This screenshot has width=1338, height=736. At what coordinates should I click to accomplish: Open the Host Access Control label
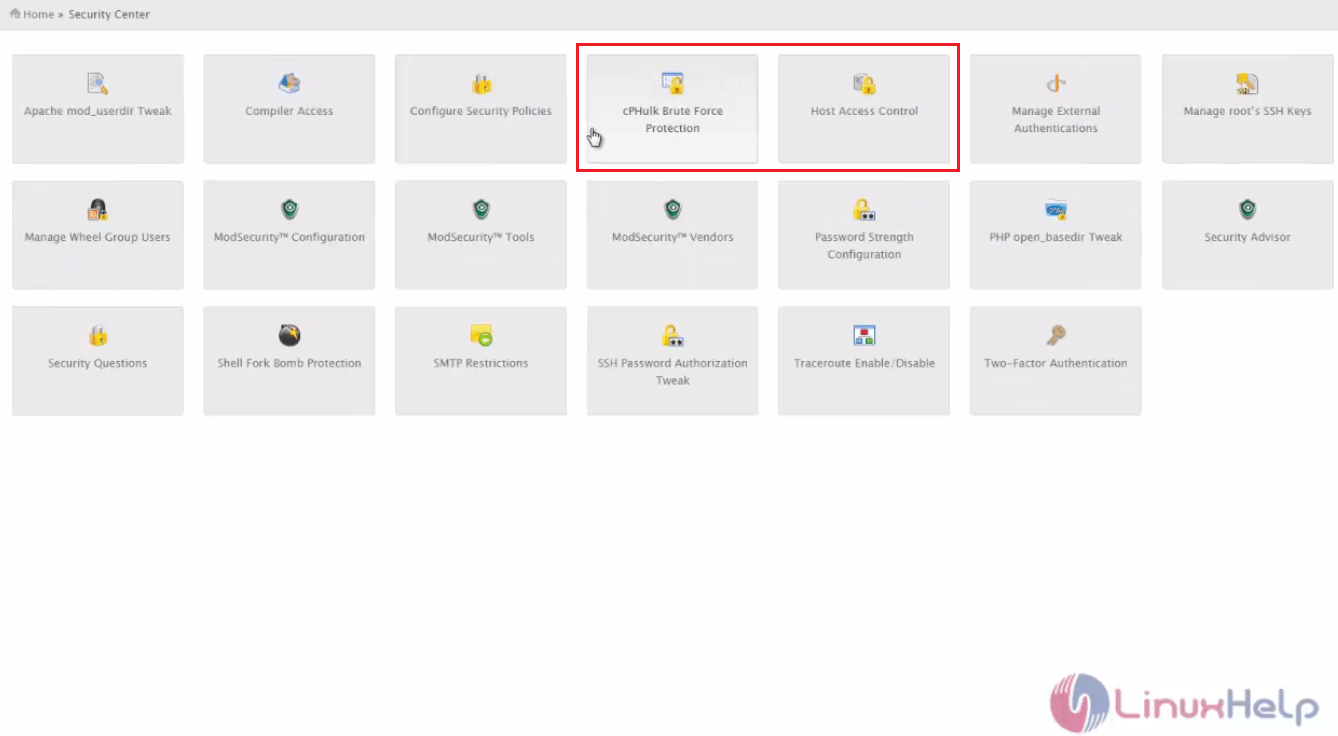pos(864,111)
